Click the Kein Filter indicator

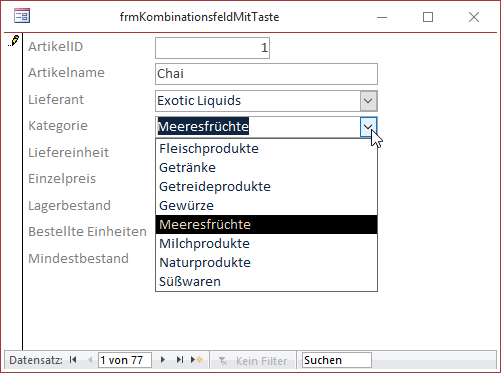[x=253, y=361]
